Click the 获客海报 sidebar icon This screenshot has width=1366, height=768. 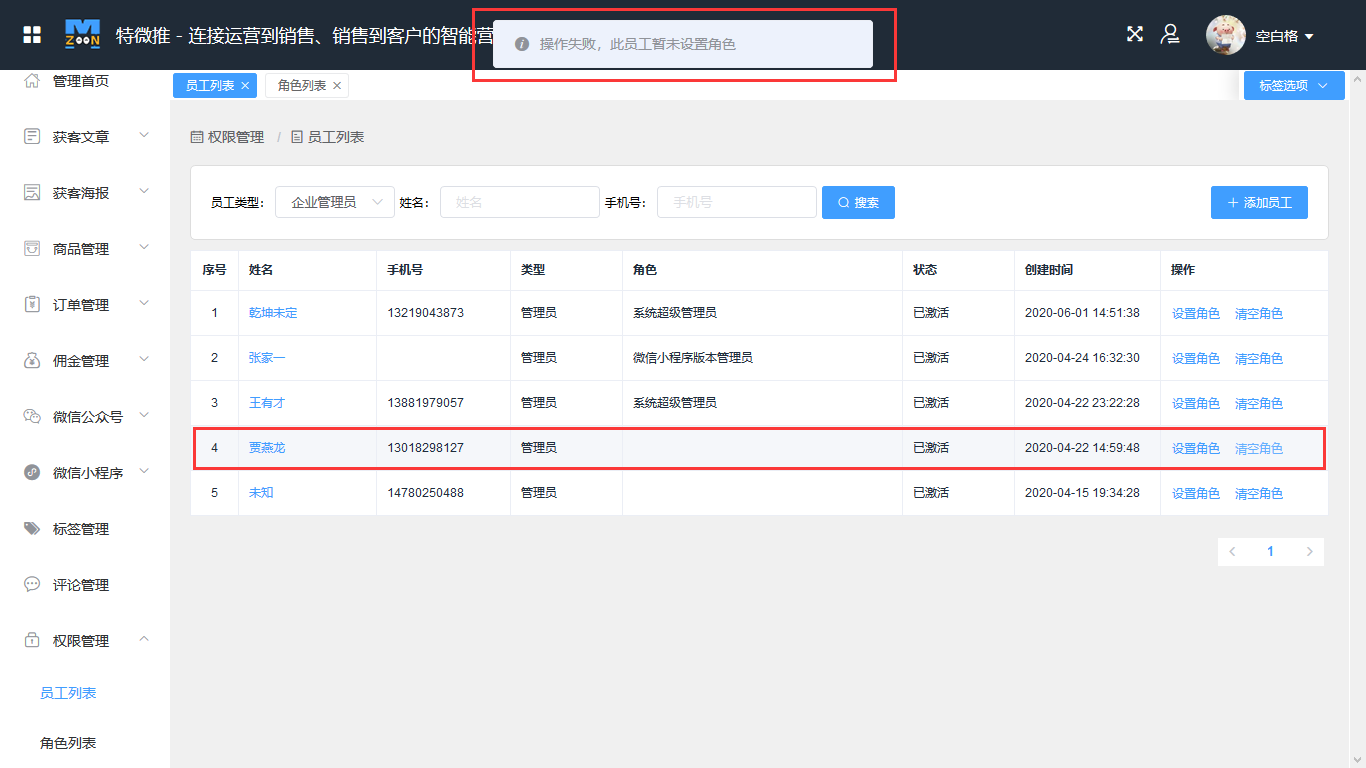tap(32, 192)
